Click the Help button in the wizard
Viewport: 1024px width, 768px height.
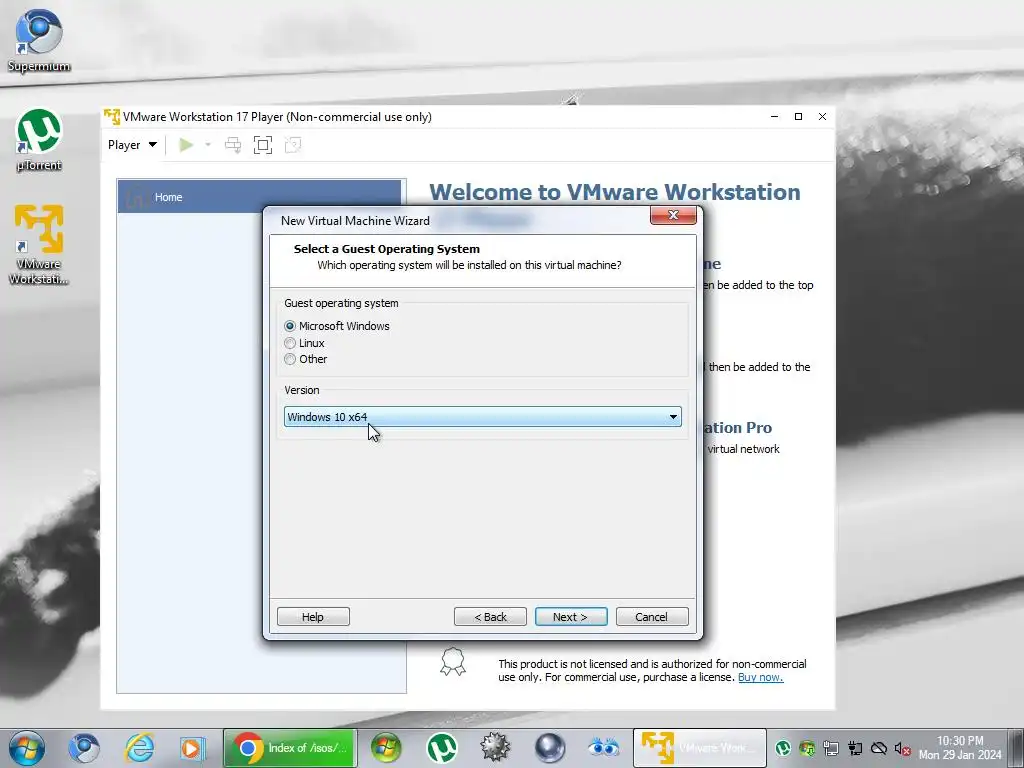pos(313,616)
